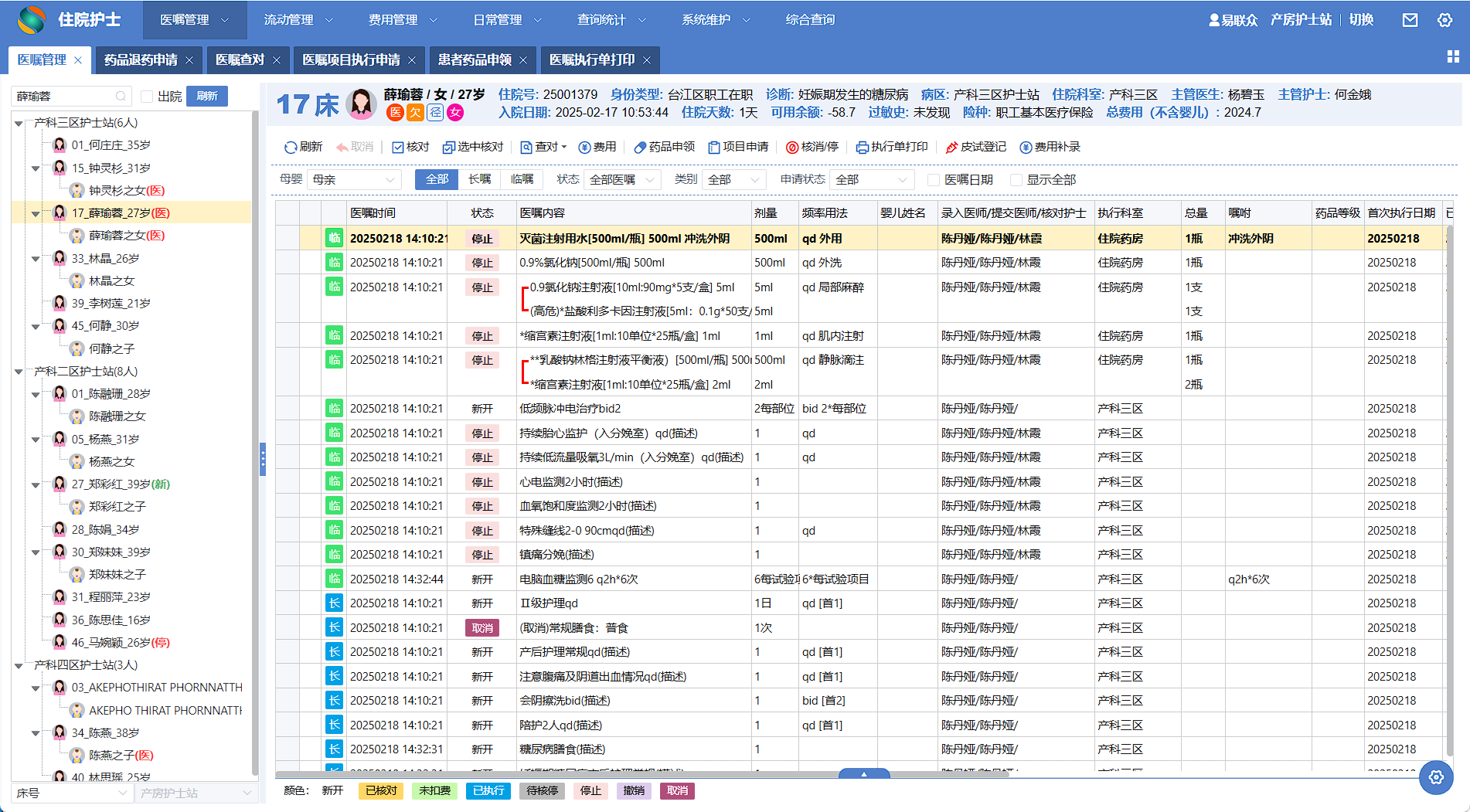Collapse the 15_钟灵杉 patient node
Screen dimensions: 1470x812
36,168
